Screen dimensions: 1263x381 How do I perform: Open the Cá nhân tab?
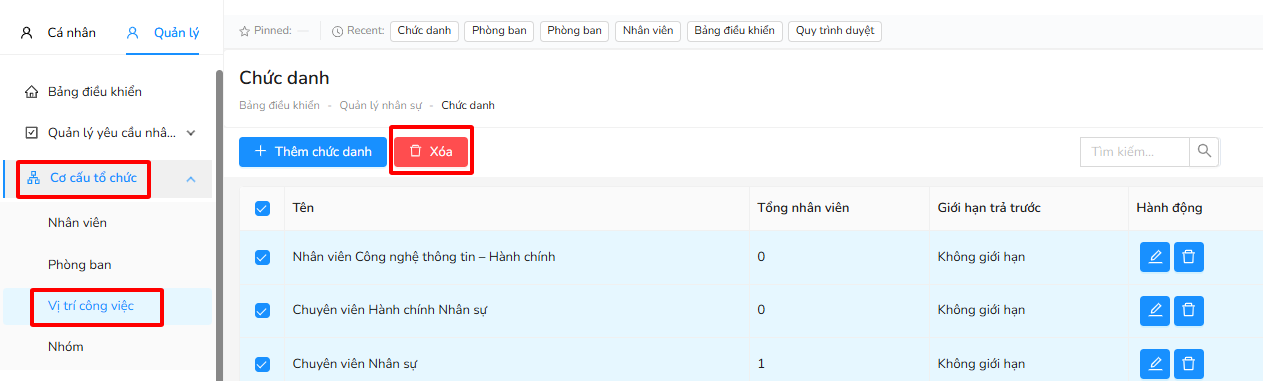[58, 33]
